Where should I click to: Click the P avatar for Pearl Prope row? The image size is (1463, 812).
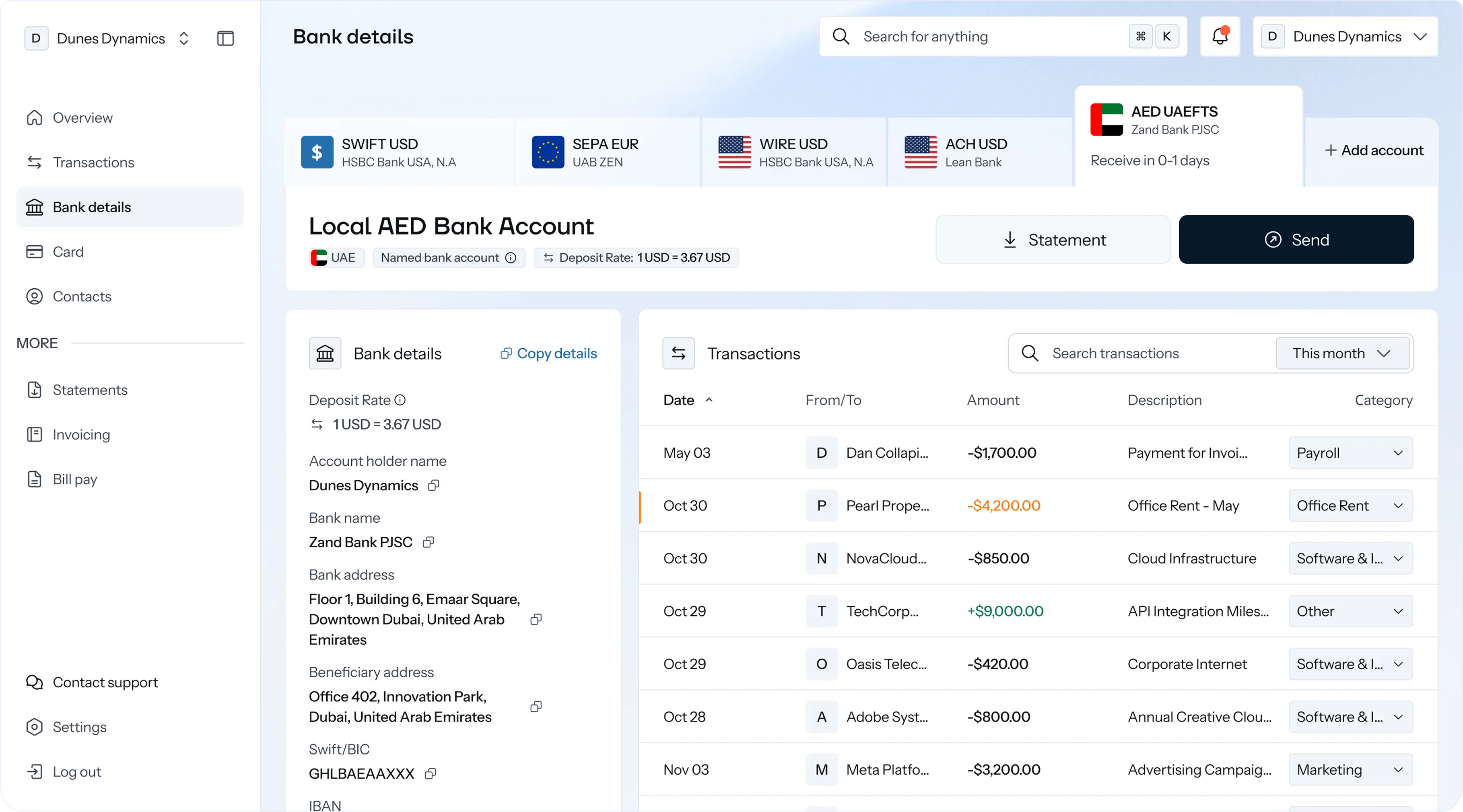tap(821, 506)
